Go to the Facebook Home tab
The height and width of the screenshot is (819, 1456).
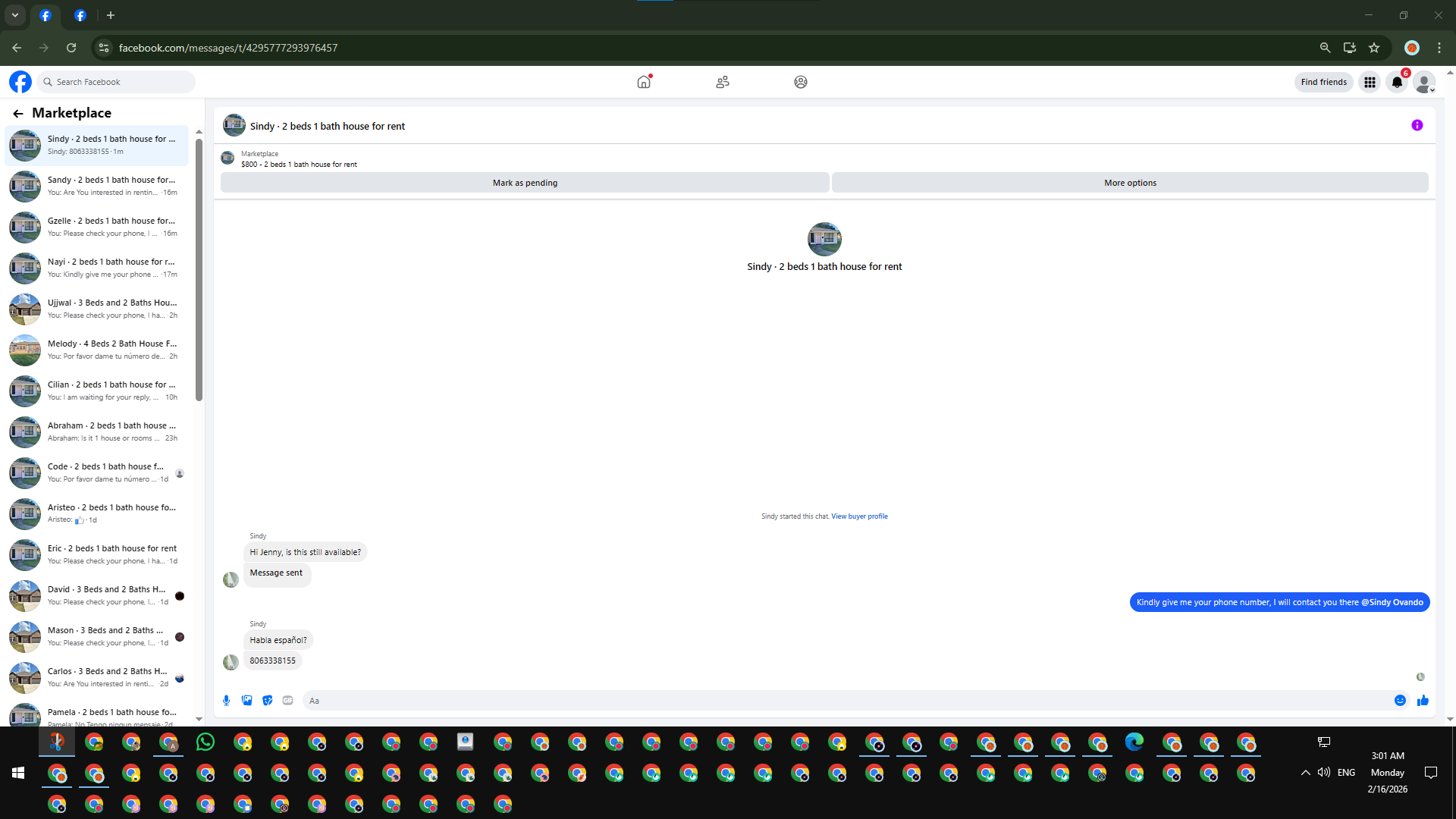pyautogui.click(x=644, y=82)
